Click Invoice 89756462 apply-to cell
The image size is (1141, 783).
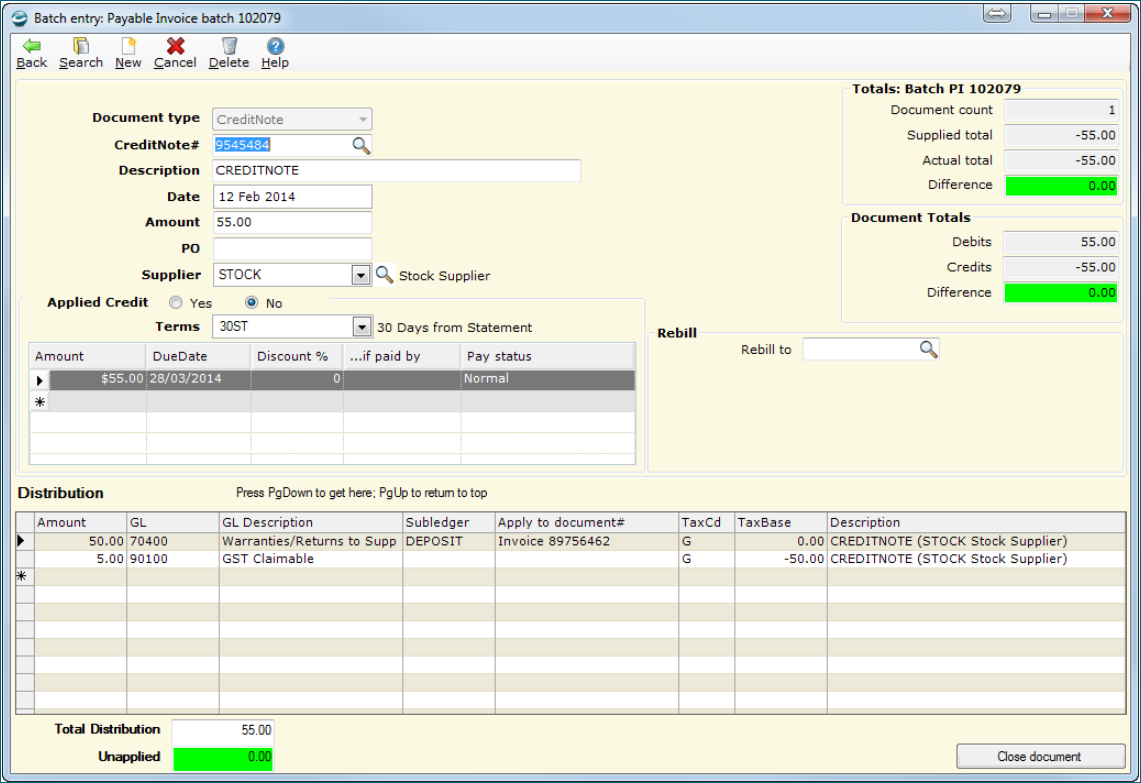[587, 541]
